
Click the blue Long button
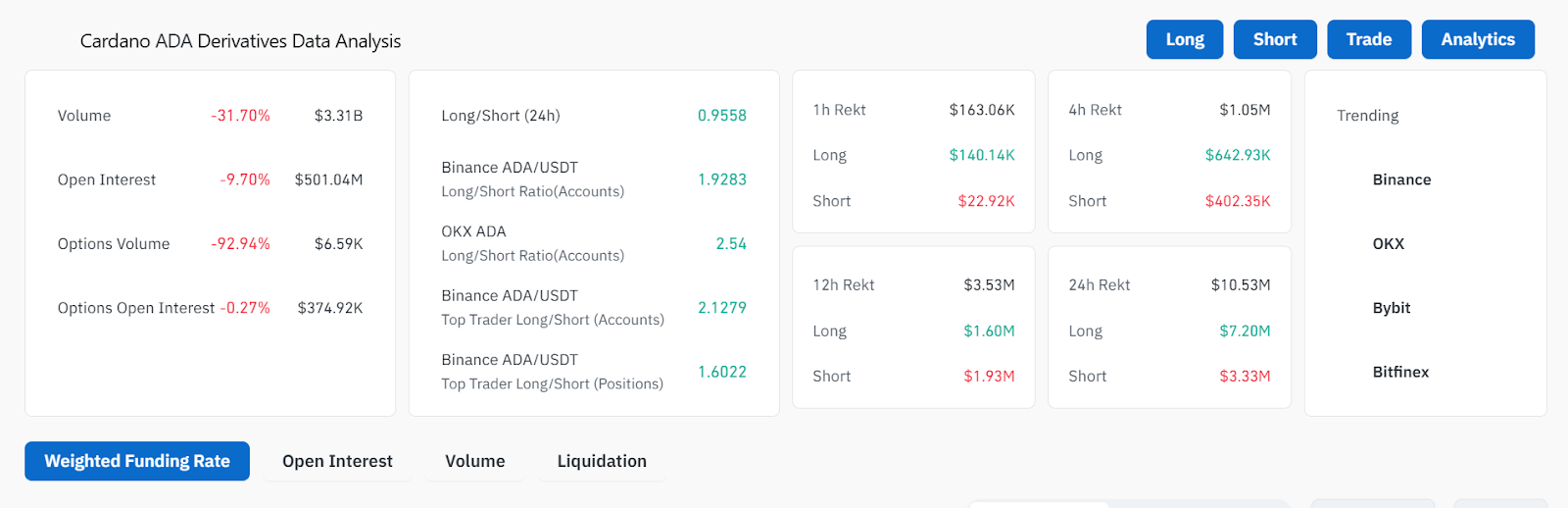pyautogui.click(x=1184, y=39)
